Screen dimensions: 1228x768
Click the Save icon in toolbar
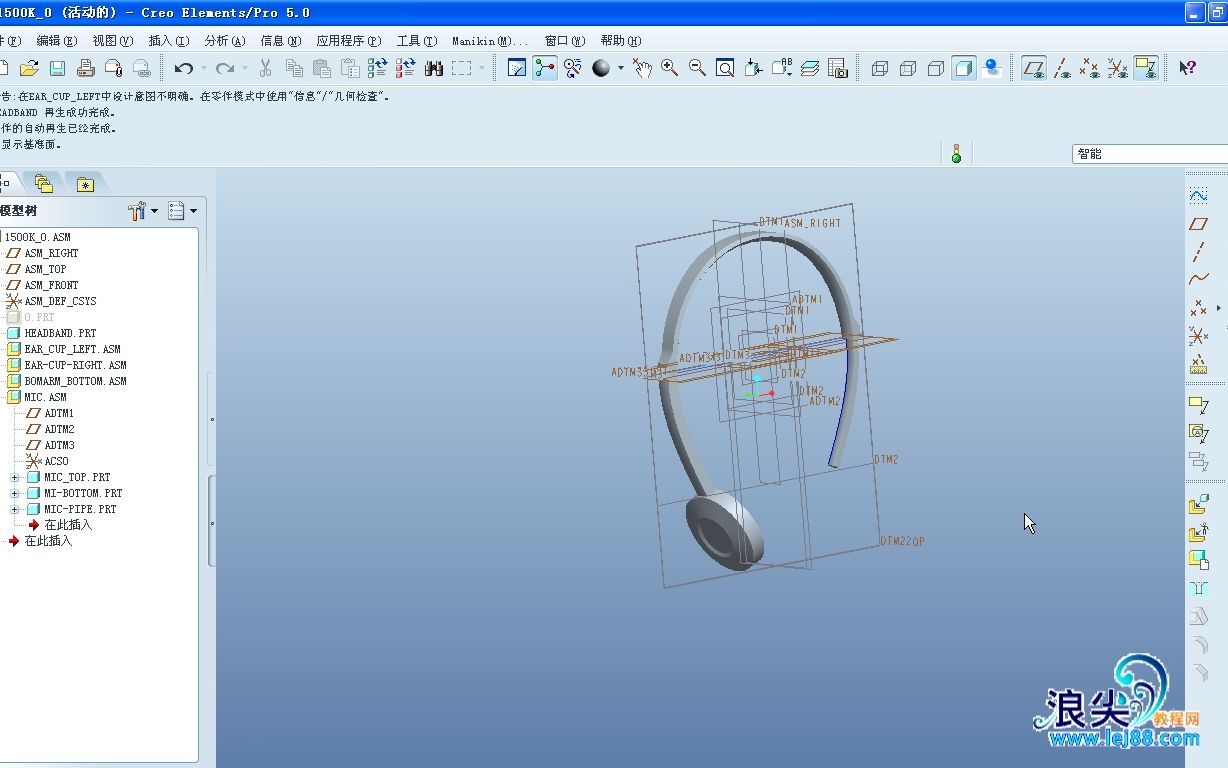pos(57,68)
